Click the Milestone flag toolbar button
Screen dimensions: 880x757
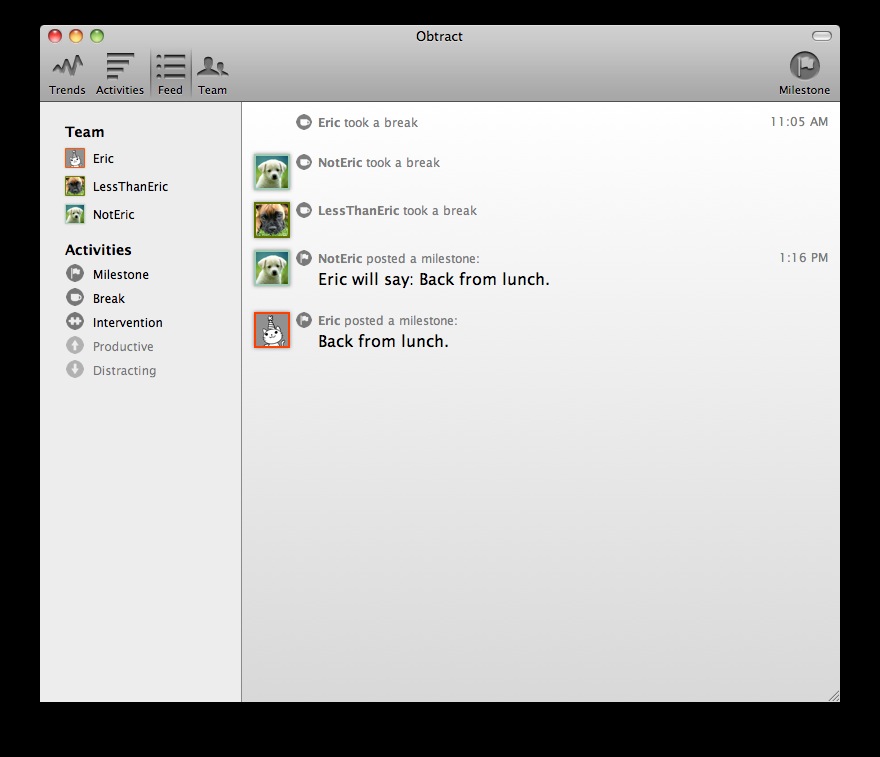point(804,74)
